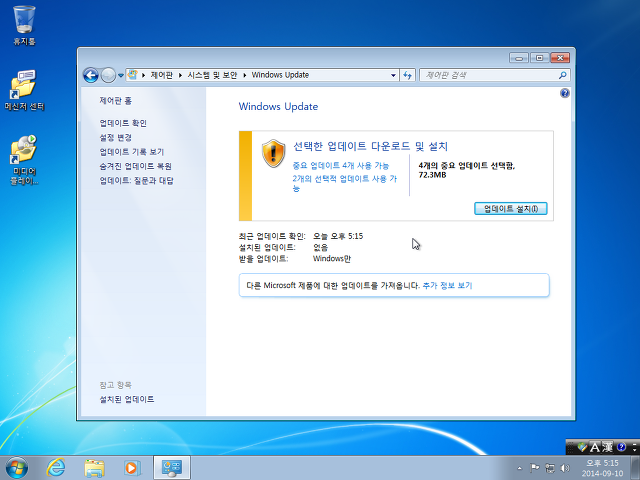Image resolution: width=640 pixels, height=480 pixels.
Task: Select the 메신저 센터 desktop shortcut
Action: 24,90
